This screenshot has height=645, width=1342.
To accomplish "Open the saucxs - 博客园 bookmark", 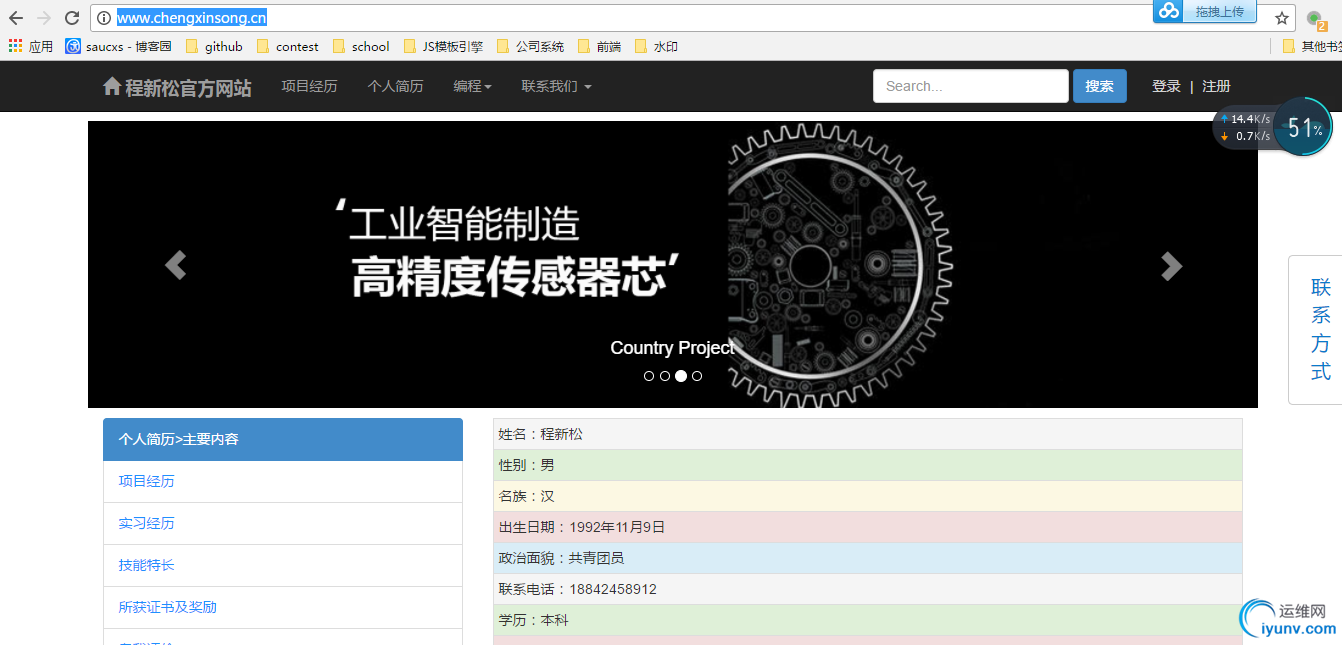I will (x=119, y=46).
